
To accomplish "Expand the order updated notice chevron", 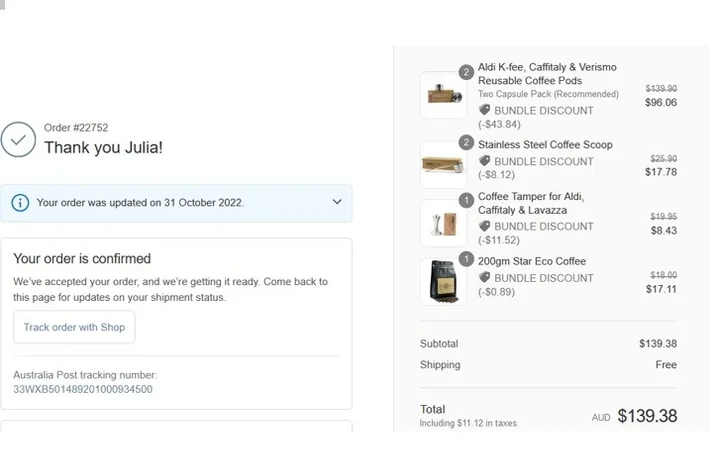I will click(337, 202).
